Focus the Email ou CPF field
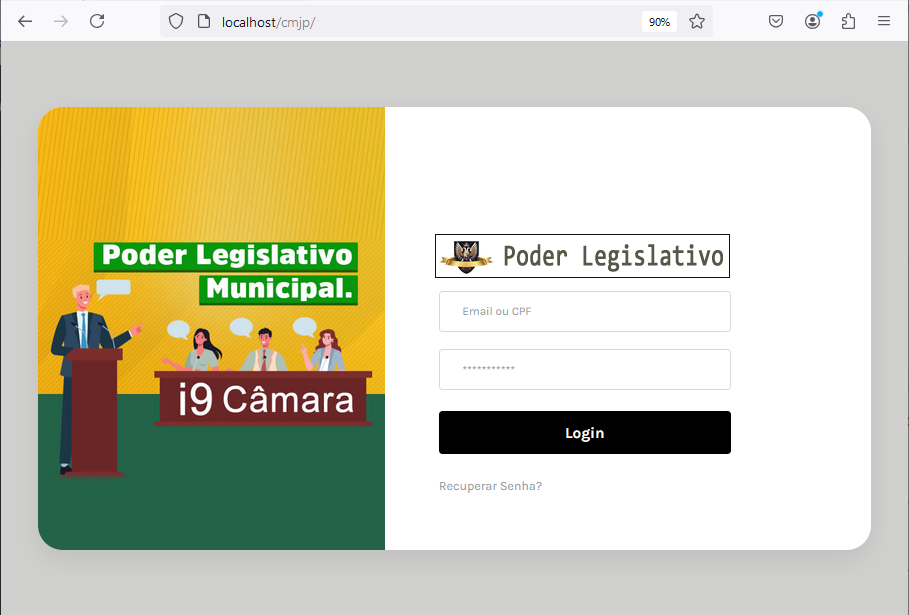The width and height of the screenshot is (909, 615). click(584, 311)
